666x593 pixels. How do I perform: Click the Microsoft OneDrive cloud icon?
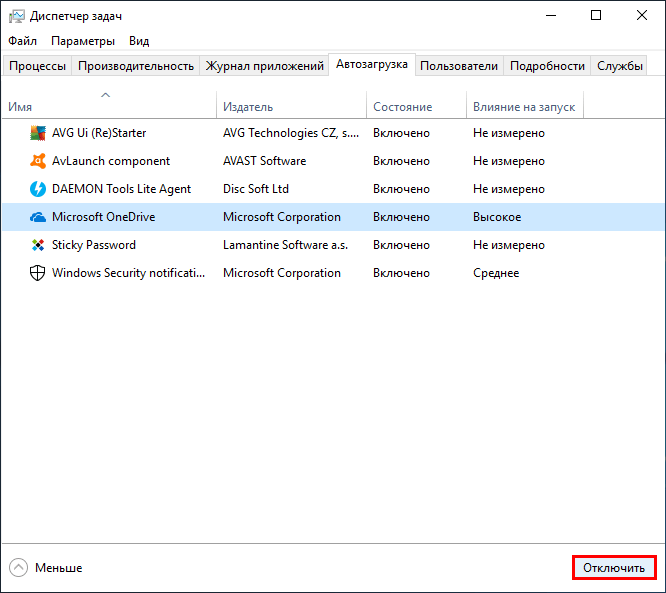pos(38,217)
